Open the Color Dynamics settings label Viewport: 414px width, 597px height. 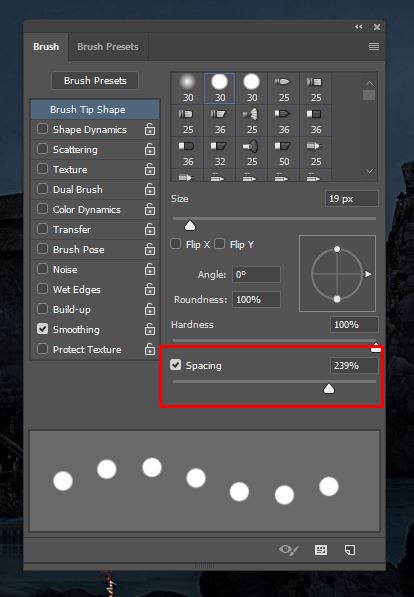click(x=86, y=210)
